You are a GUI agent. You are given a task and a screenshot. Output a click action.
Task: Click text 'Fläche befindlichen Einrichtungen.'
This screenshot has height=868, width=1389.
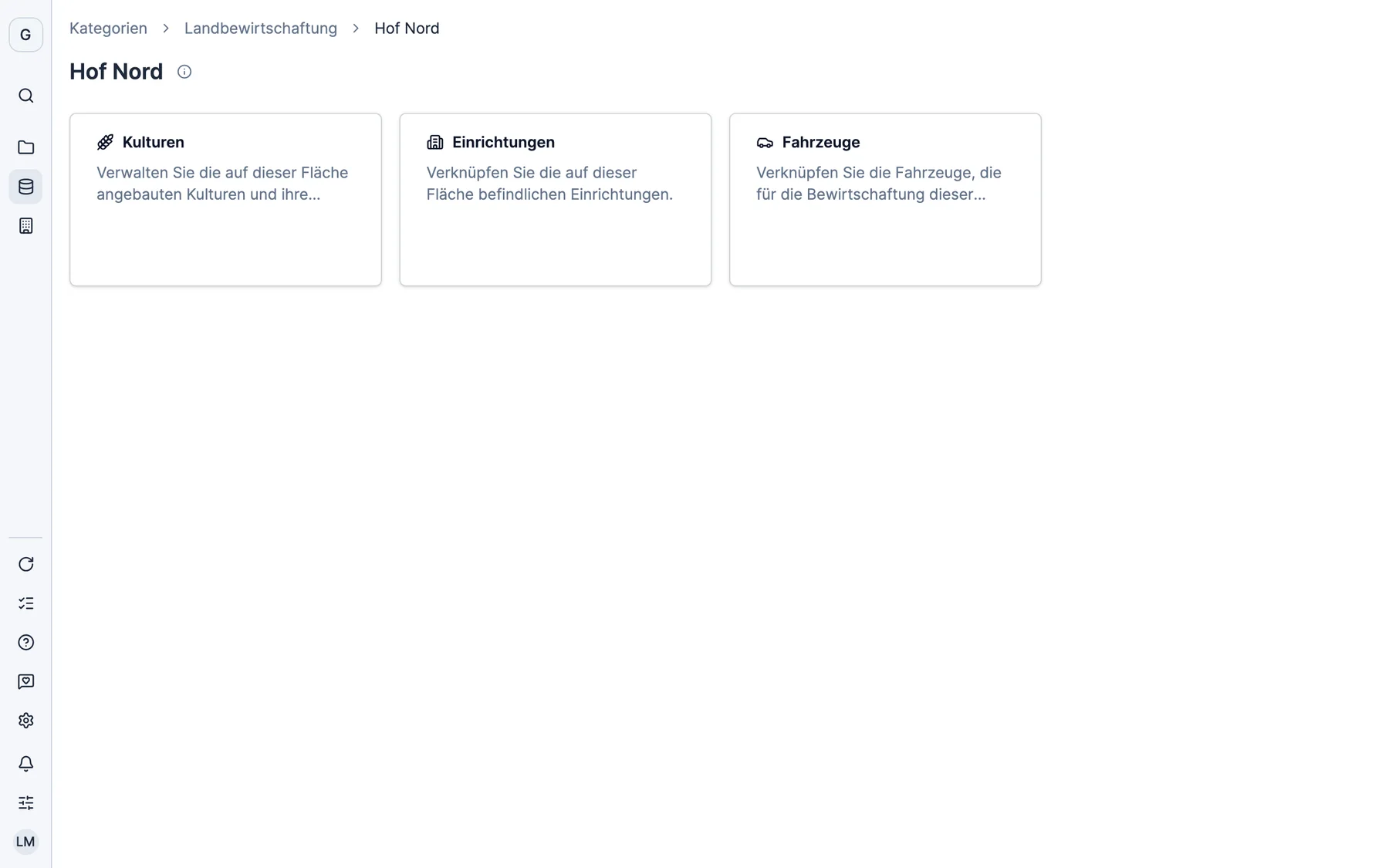click(549, 194)
